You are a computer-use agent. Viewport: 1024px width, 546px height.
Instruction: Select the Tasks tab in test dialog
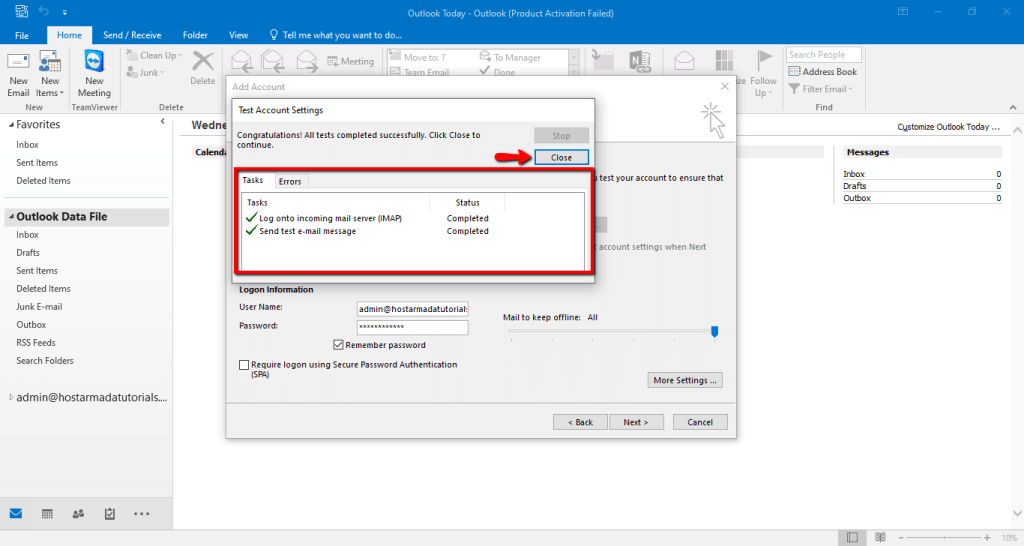(253, 180)
